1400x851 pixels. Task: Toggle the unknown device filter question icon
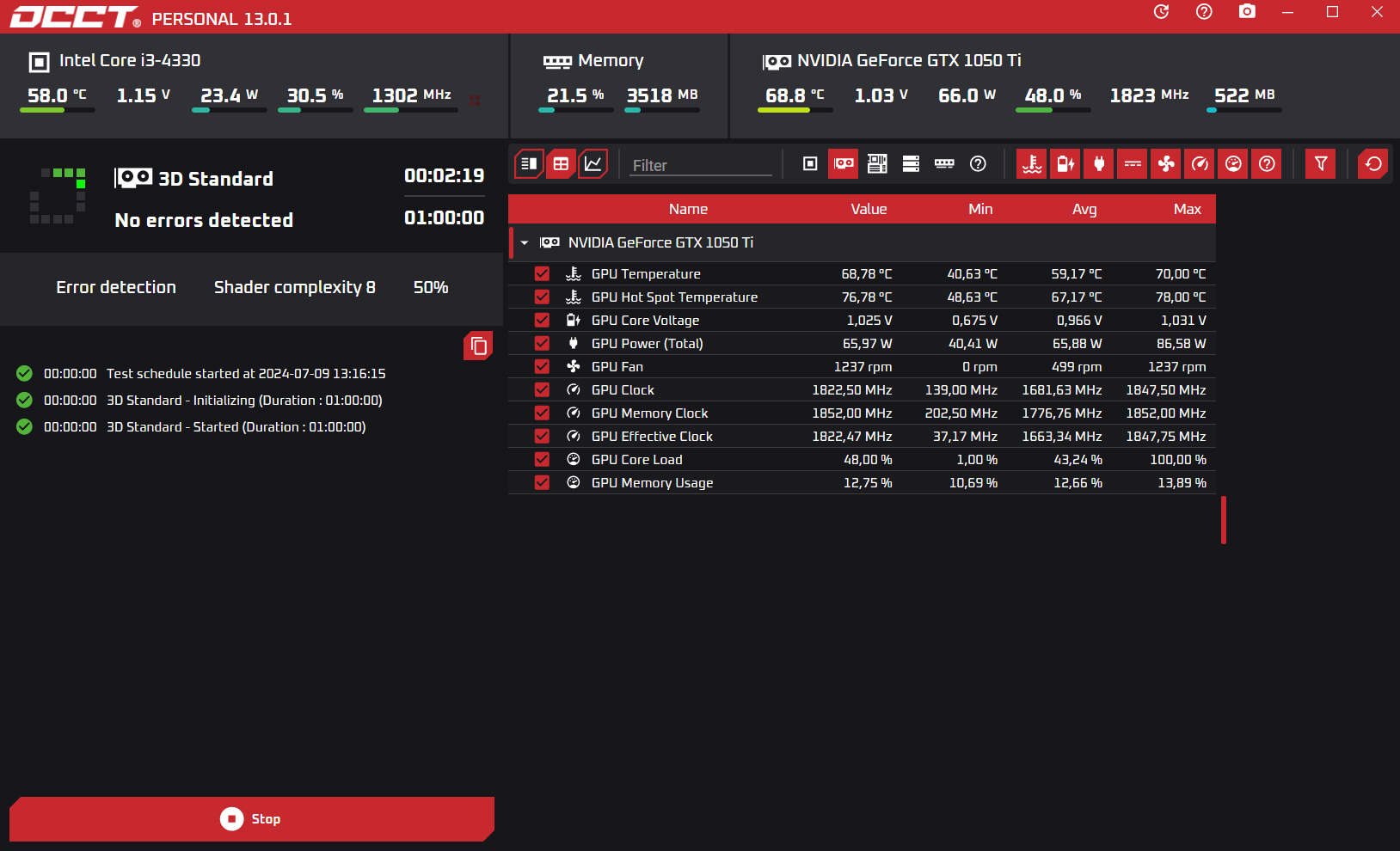tap(978, 163)
